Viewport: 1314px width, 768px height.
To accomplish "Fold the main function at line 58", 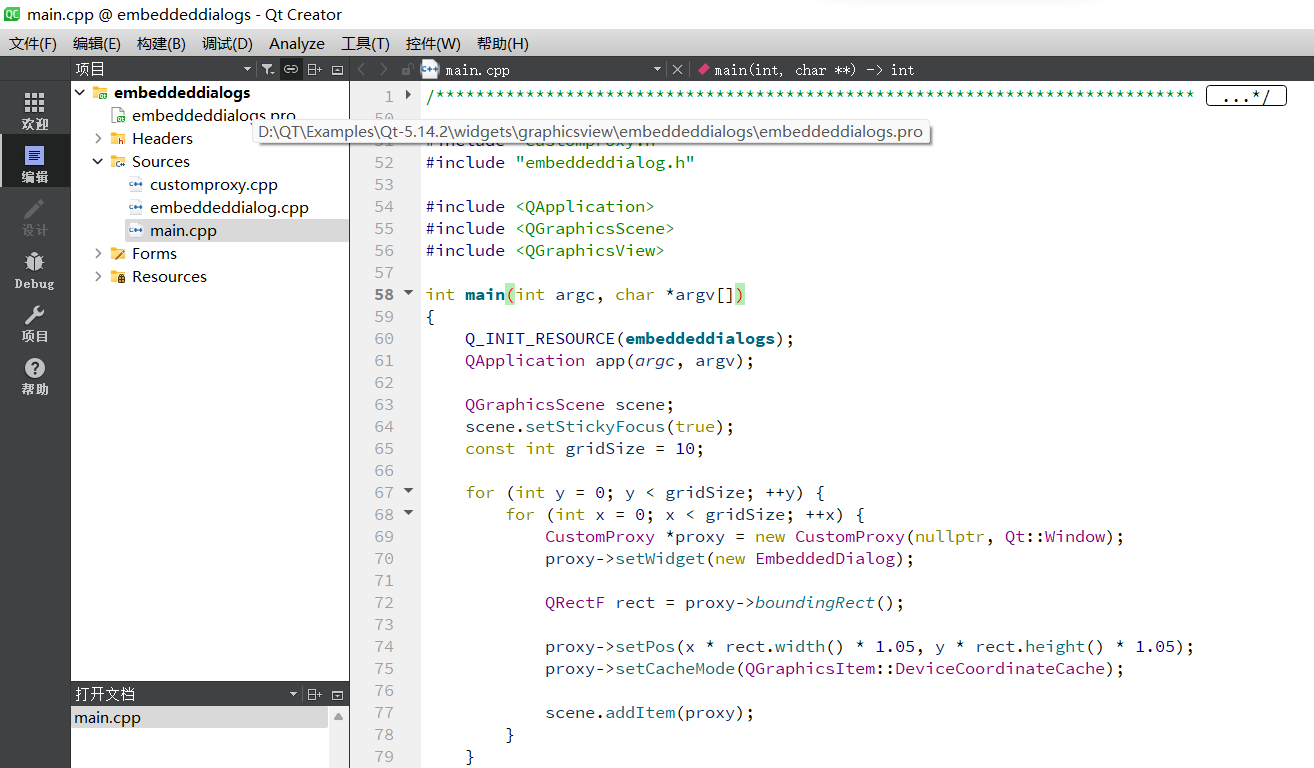I will 408,294.
